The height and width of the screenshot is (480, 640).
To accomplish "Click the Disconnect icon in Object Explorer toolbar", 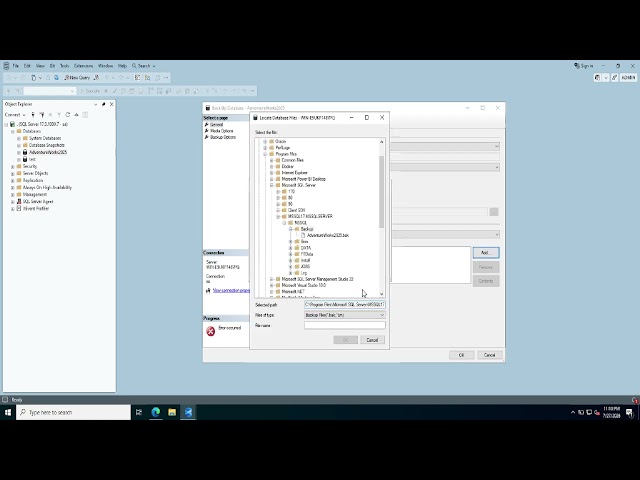I will tap(42, 115).
